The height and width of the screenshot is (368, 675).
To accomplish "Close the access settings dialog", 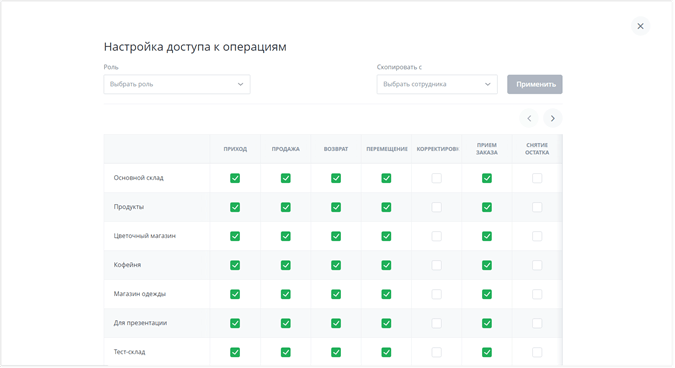I will (640, 26).
